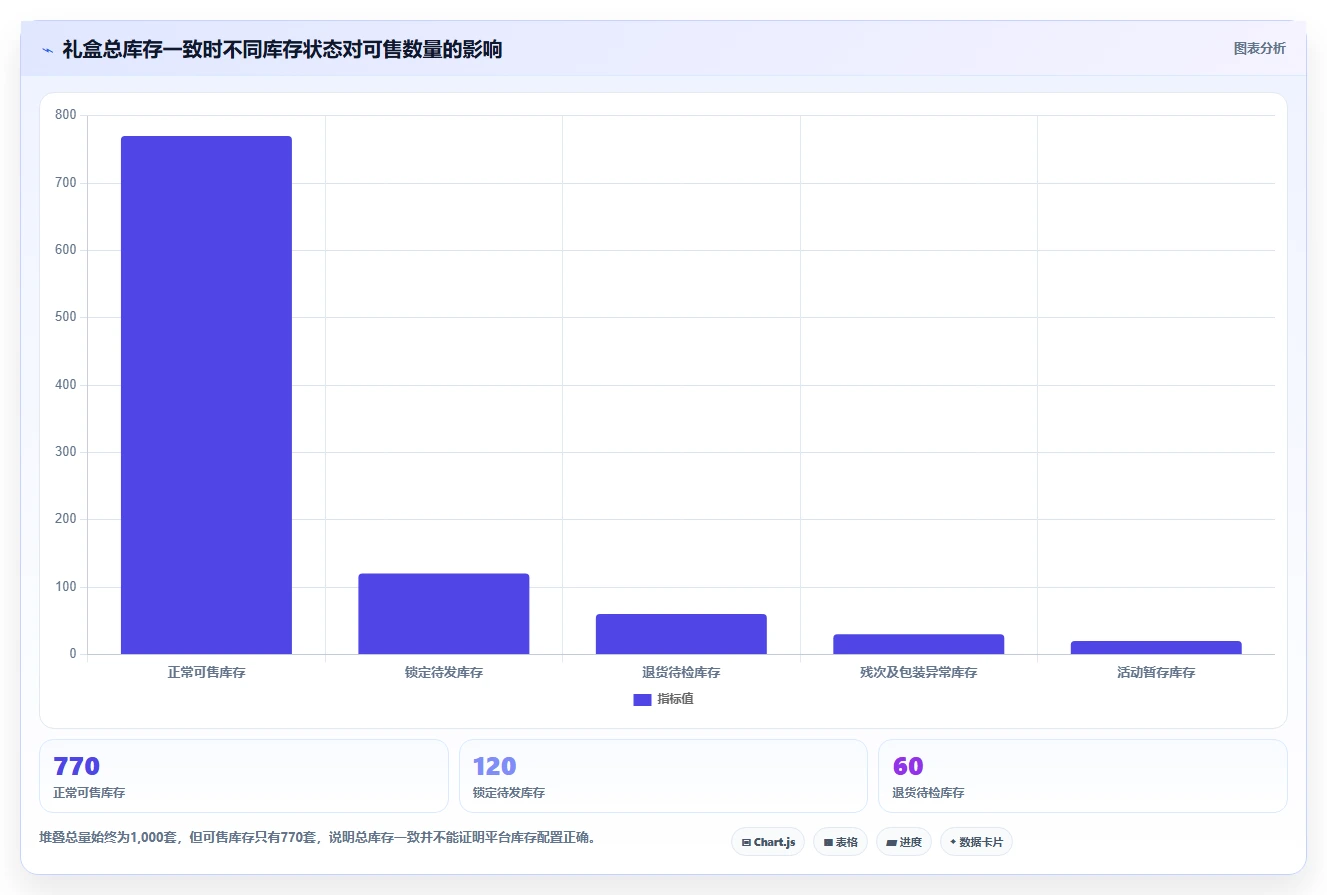The width and height of the screenshot is (1327, 895).
Task: Click the 770 value in the stat card
Action: point(76,767)
